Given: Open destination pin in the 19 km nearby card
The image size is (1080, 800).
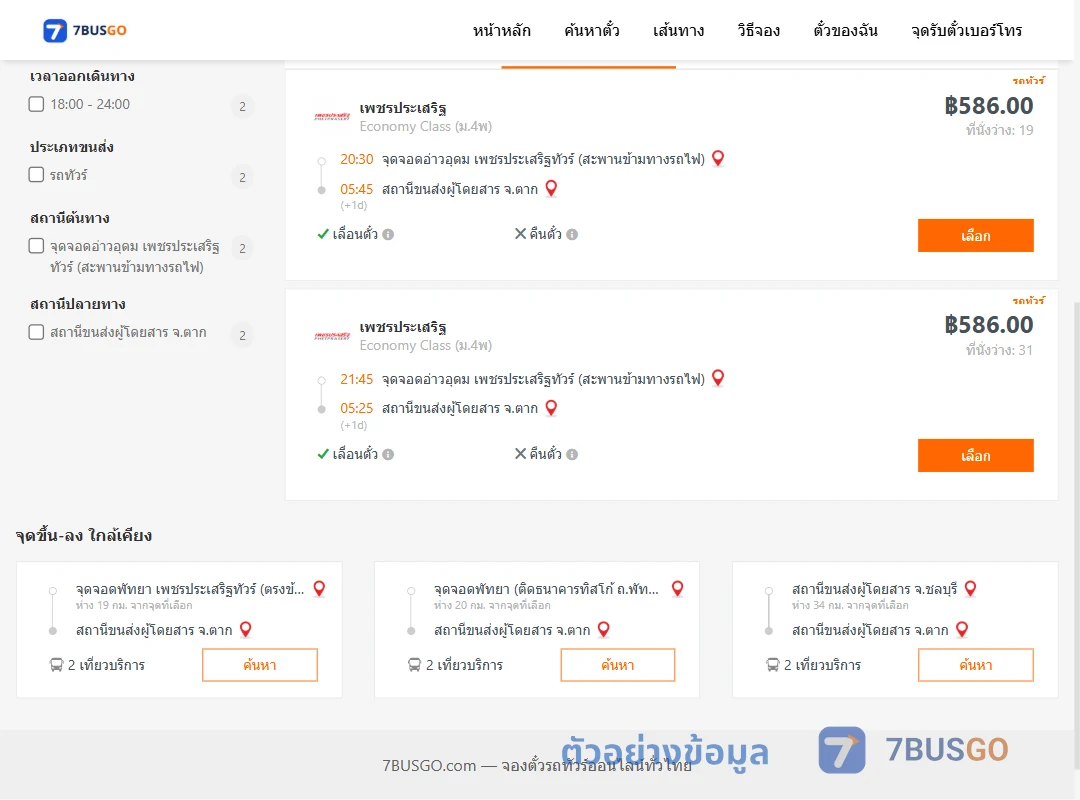Looking at the screenshot, I should click(x=245, y=629).
